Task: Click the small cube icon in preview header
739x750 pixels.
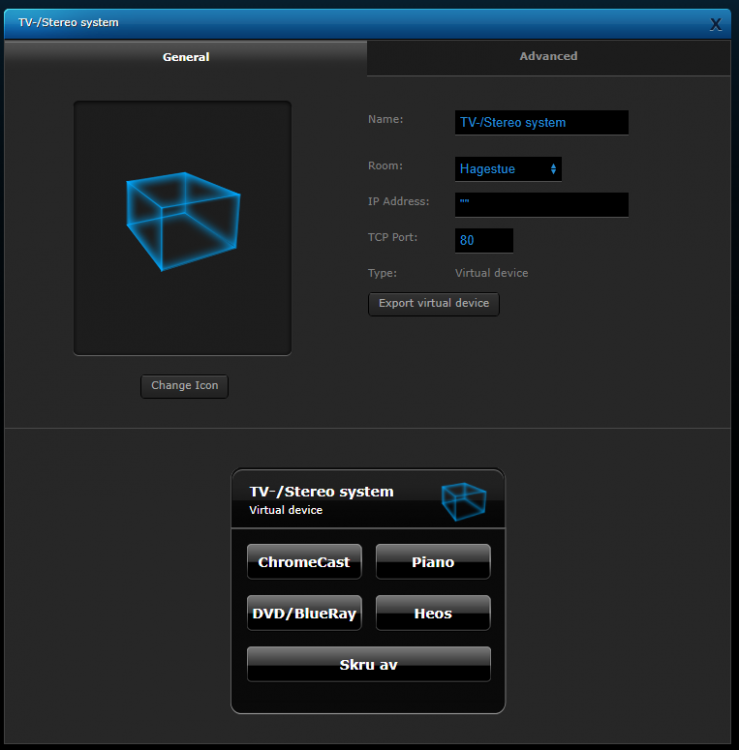Action: pos(463,500)
